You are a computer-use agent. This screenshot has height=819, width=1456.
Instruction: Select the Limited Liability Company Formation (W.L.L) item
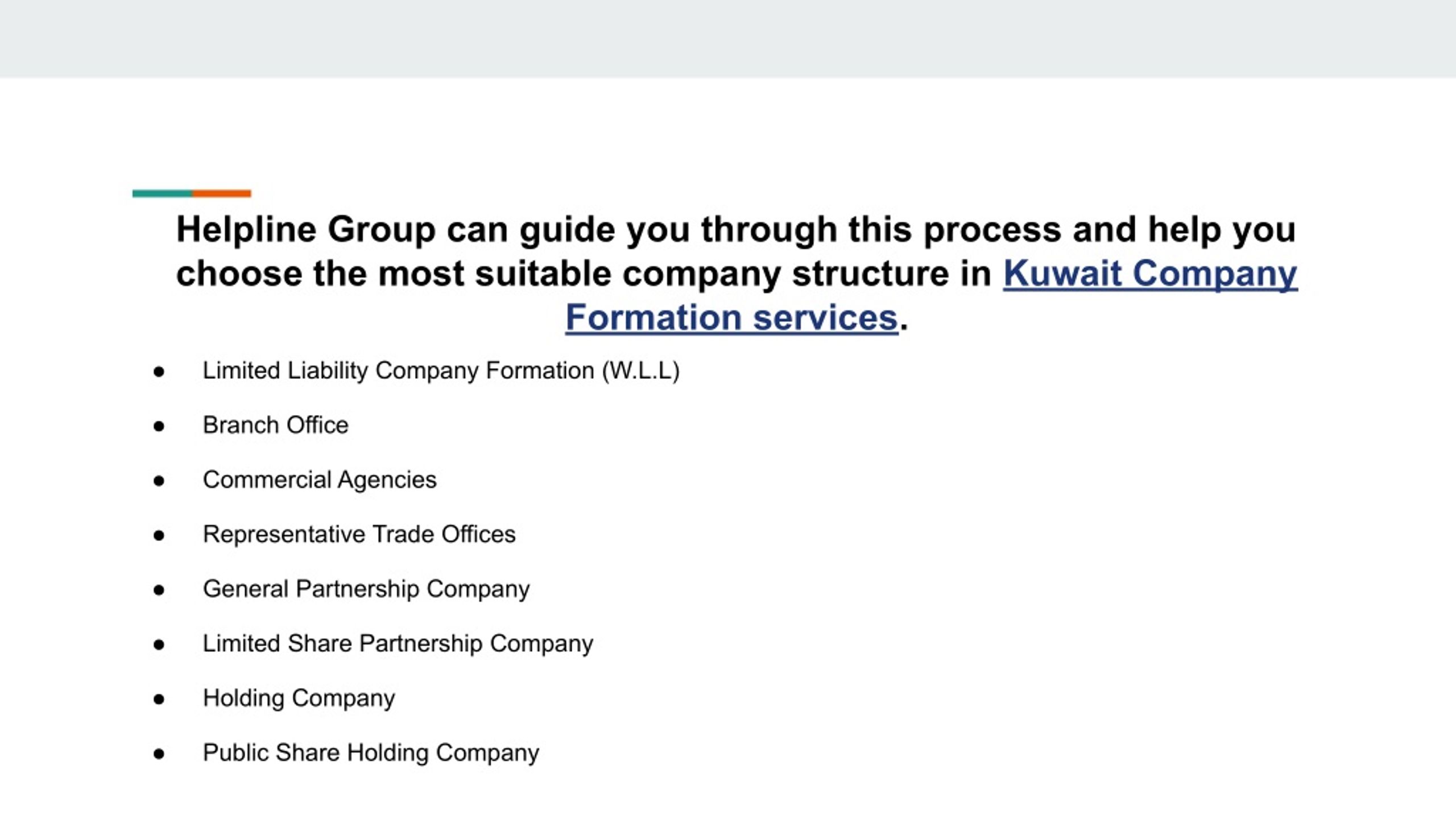tap(441, 371)
